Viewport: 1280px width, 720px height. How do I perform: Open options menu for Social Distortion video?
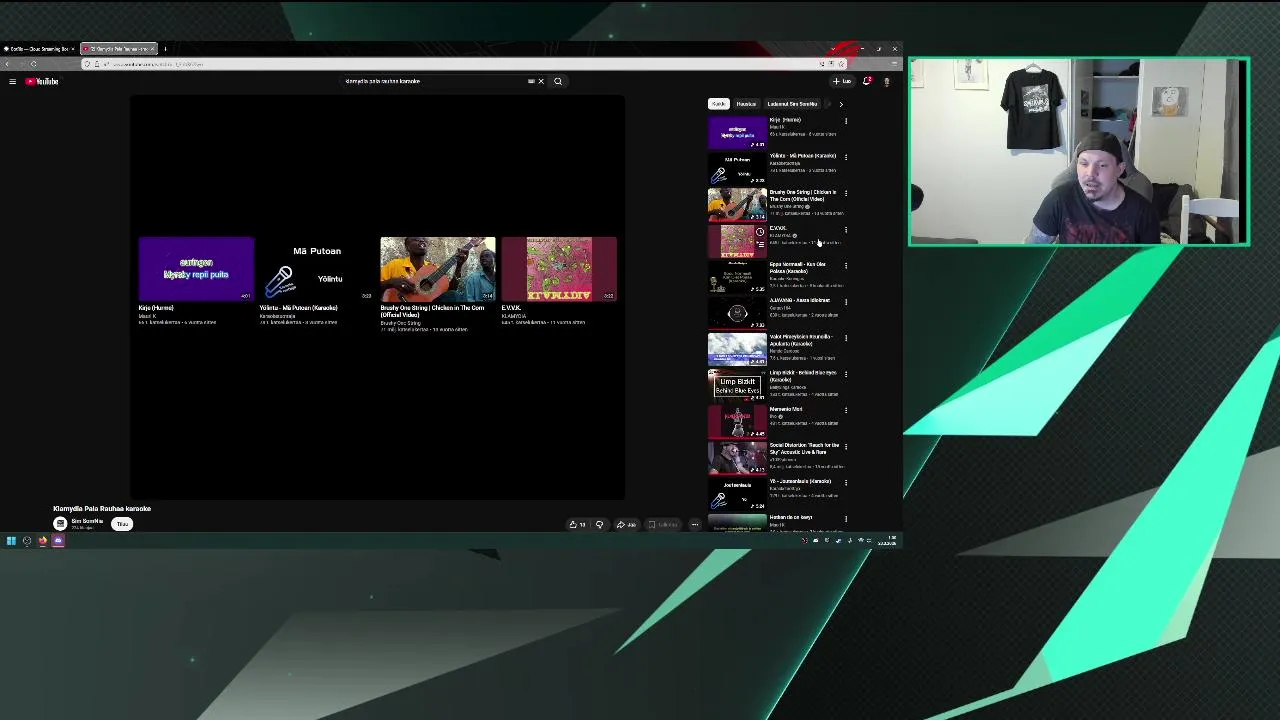[x=845, y=446]
